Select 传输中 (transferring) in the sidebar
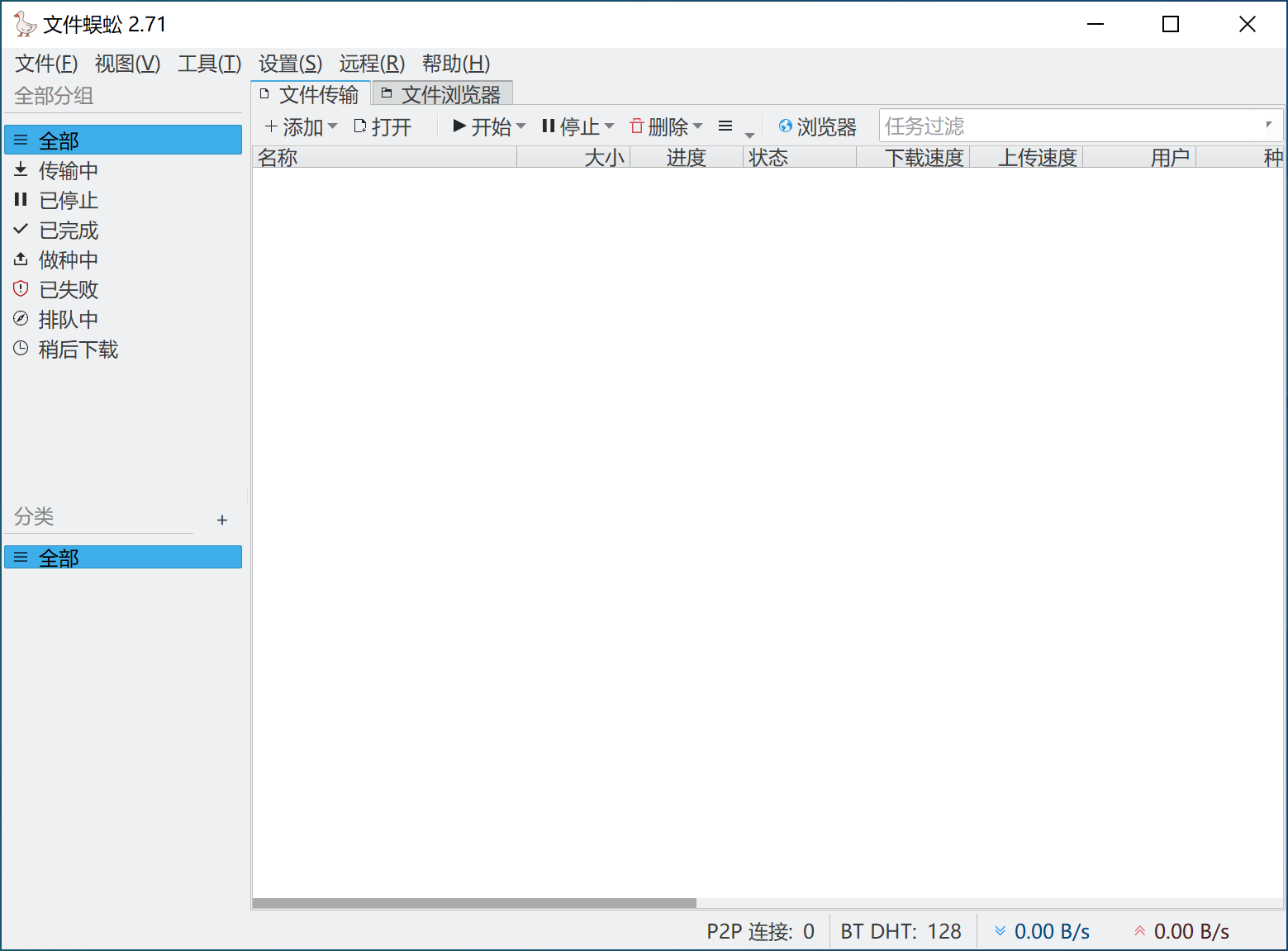Image resolution: width=1288 pixels, height=951 pixels. click(x=123, y=170)
